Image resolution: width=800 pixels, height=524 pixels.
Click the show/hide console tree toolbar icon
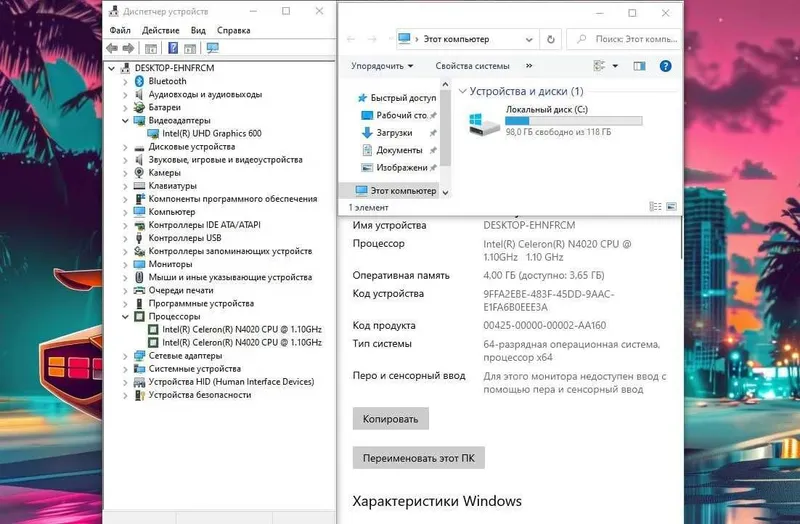(x=151, y=48)
